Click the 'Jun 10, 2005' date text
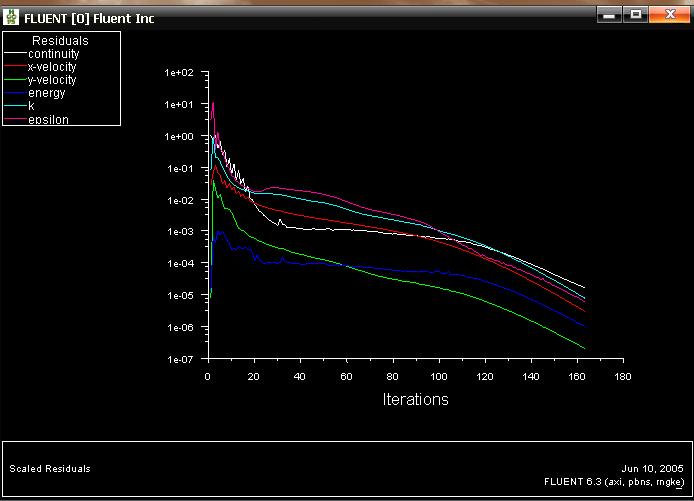The width and height of the screenshot is (694, 501). point(652,468)
